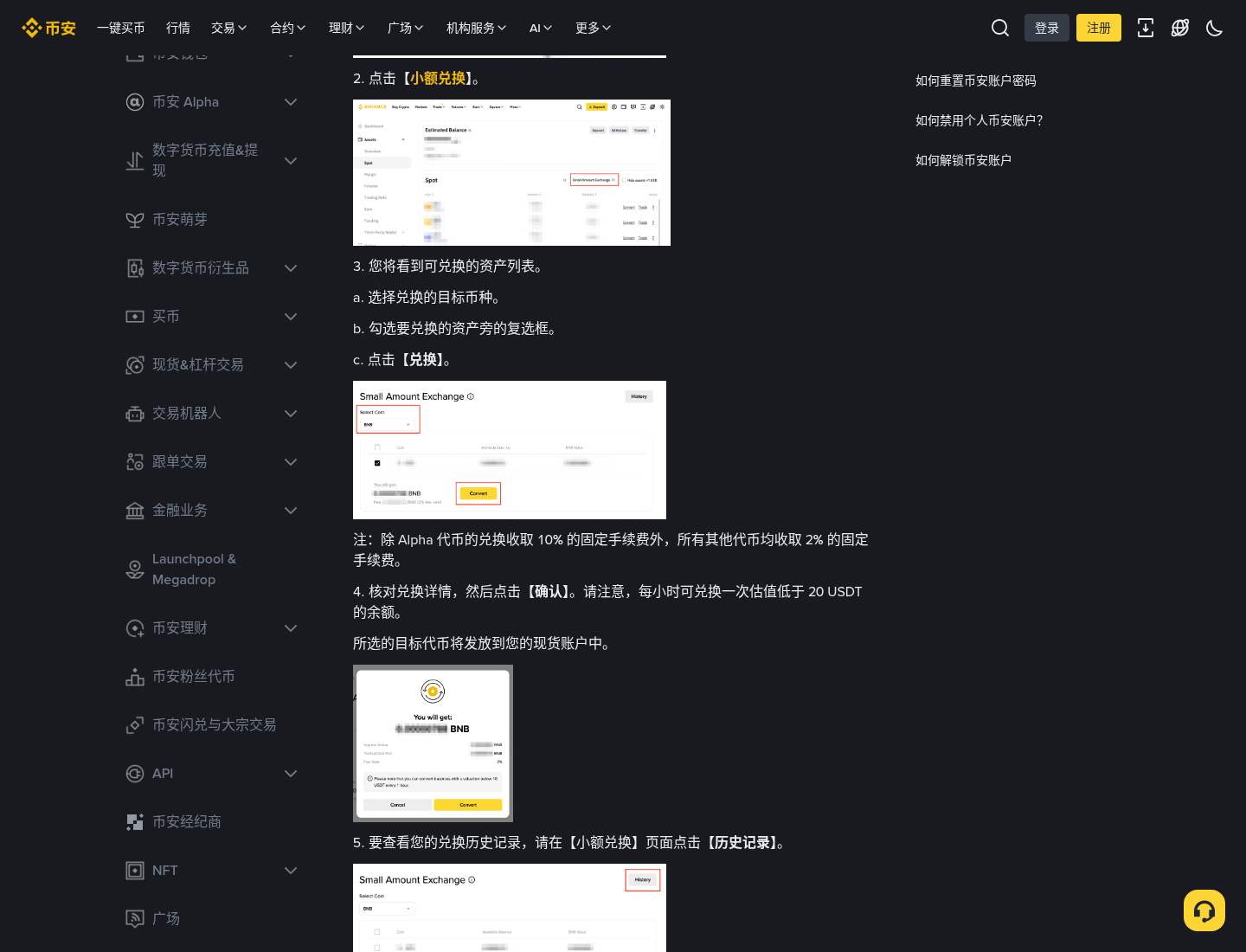Open the 小额兑换 highlighted link

click(x=438, y=78)
